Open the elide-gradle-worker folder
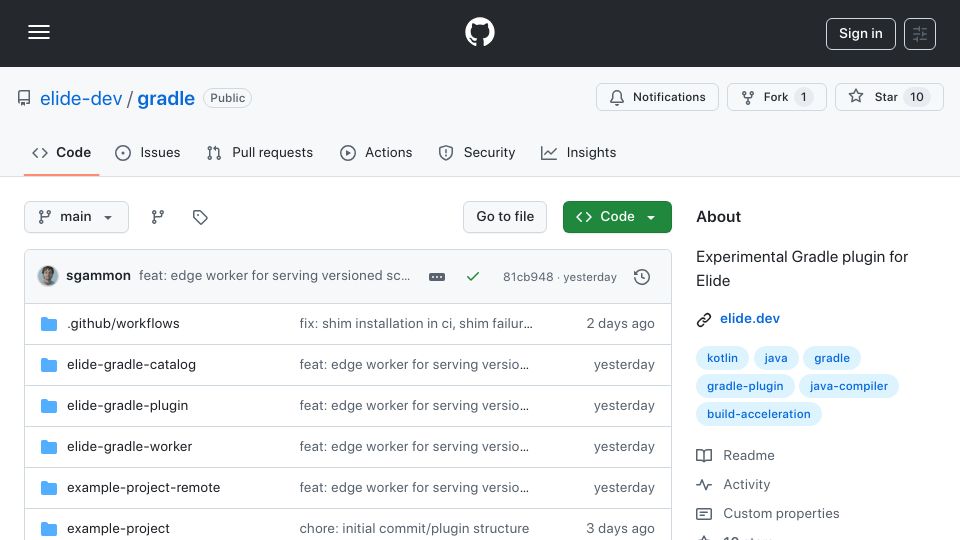Viewport: 960px width, 540px height. pos(130,446)
